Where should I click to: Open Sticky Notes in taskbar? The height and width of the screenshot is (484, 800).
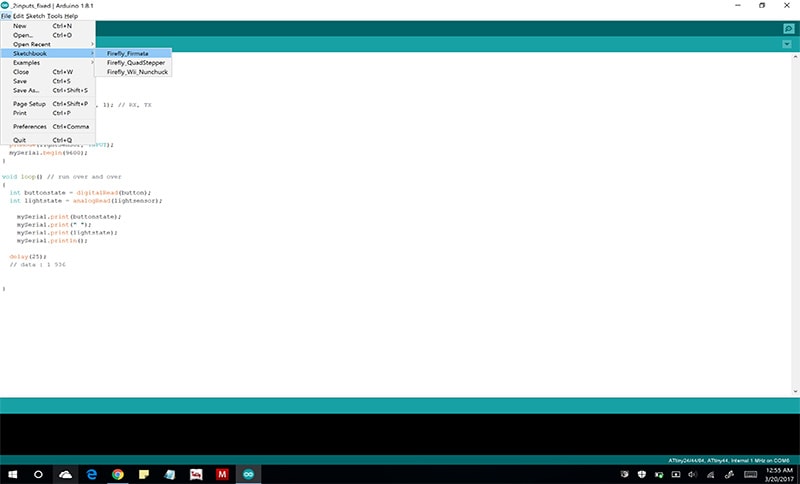click(144, 474)
